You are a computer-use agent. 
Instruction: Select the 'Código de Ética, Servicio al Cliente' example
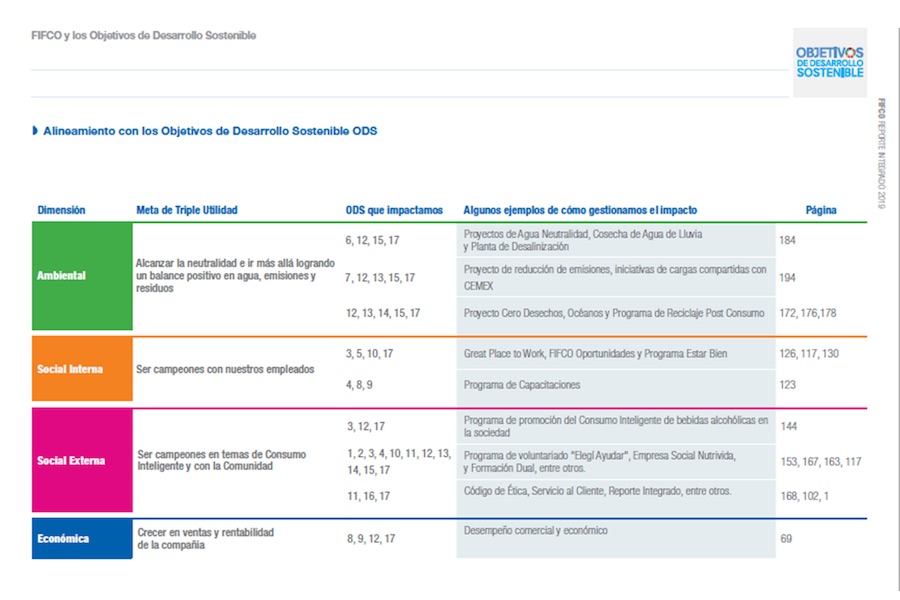(616, 497)
